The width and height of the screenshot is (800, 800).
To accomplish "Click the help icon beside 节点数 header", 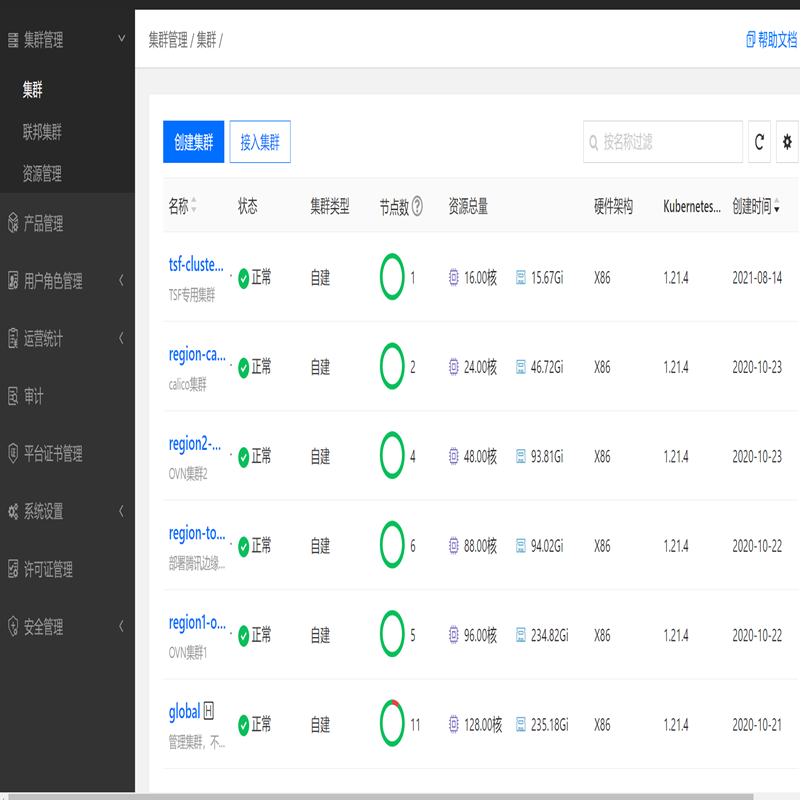I will [x=417, y=207].
